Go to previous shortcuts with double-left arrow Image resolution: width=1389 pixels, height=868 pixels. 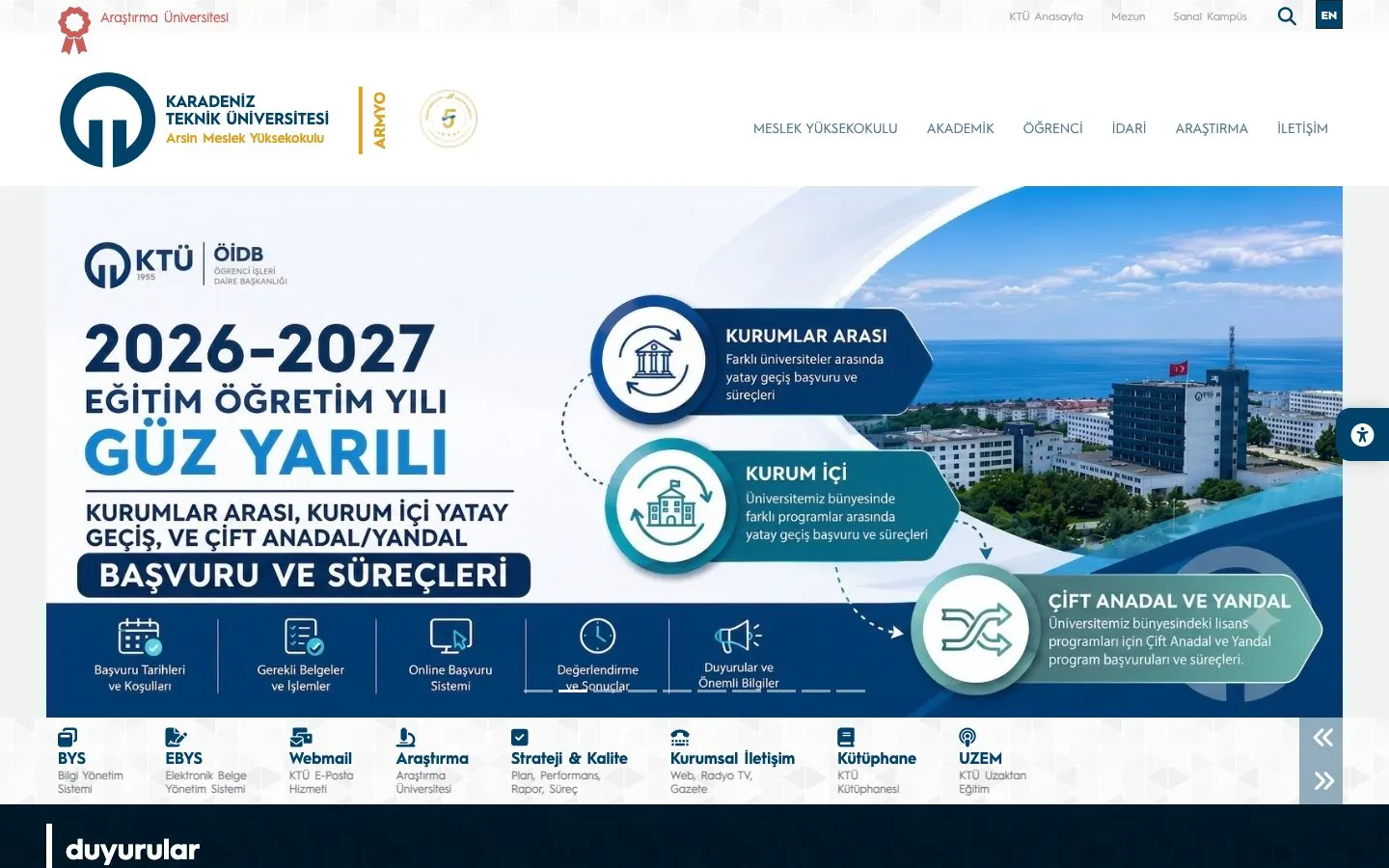point(1322,738)
